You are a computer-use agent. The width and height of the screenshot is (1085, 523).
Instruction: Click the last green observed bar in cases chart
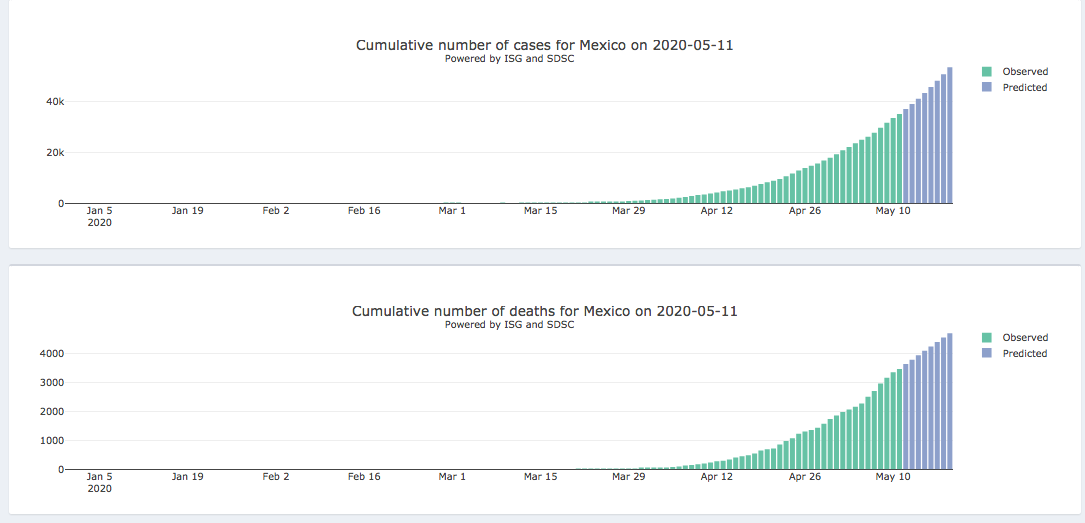point(899,165)
